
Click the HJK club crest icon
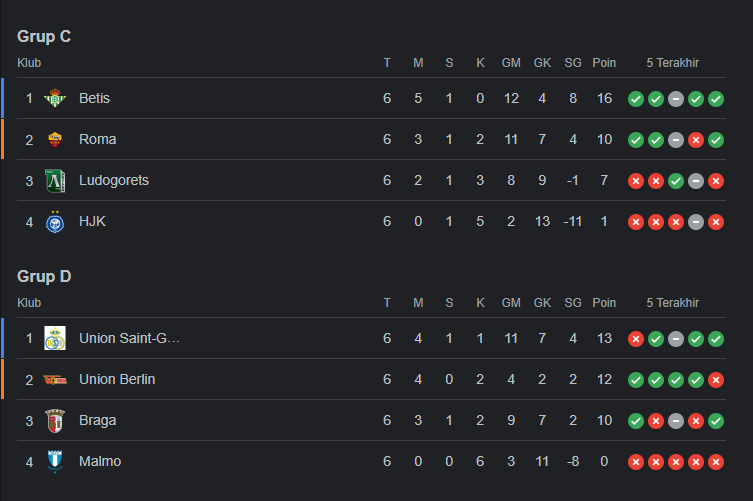(x=55, y=221)
